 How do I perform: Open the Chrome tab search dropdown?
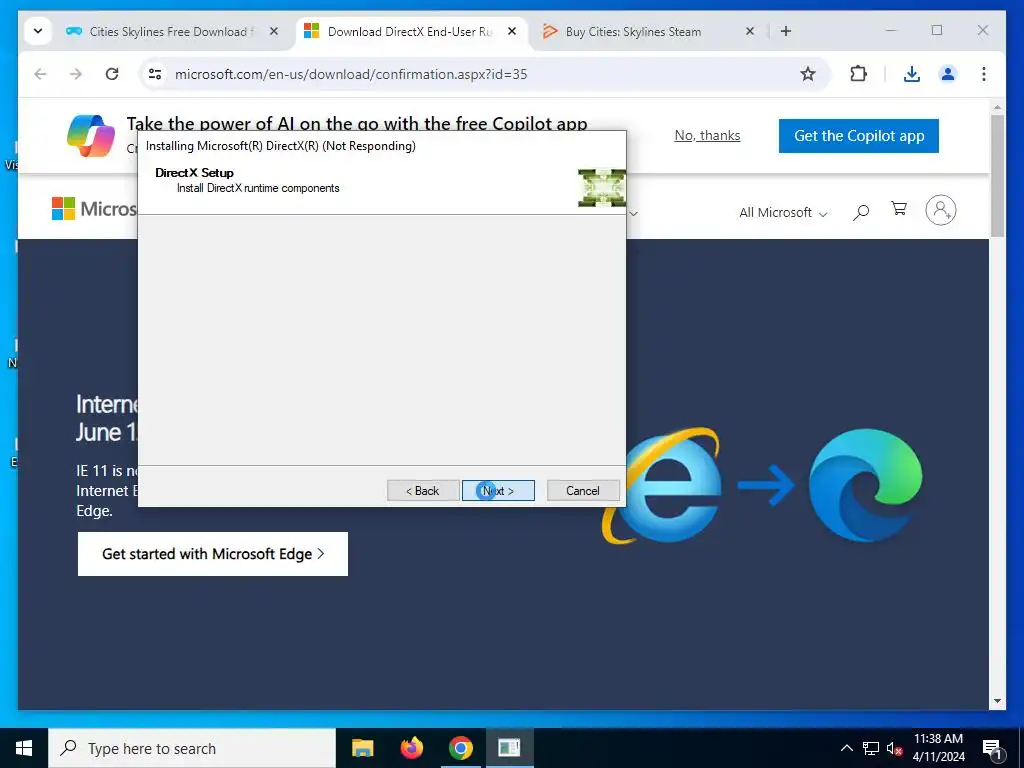[38, 31]
